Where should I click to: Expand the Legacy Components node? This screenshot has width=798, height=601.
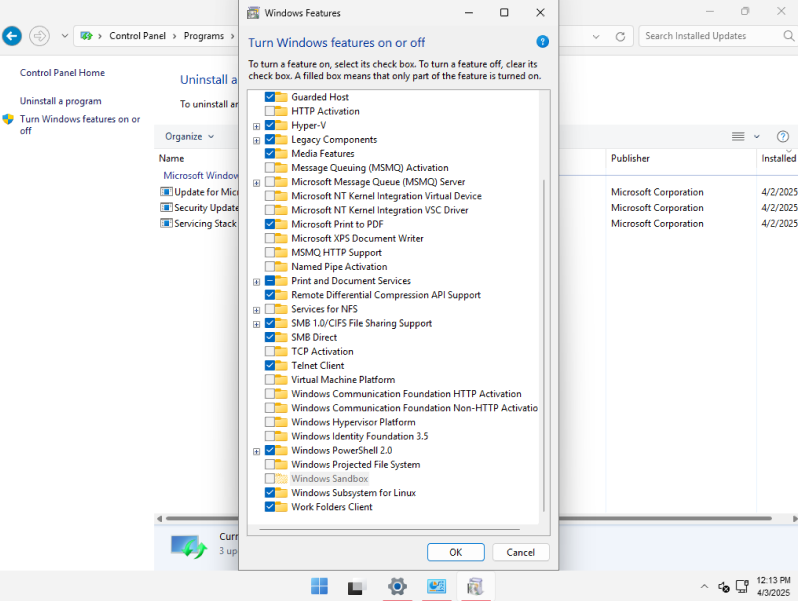pos(256,140)
